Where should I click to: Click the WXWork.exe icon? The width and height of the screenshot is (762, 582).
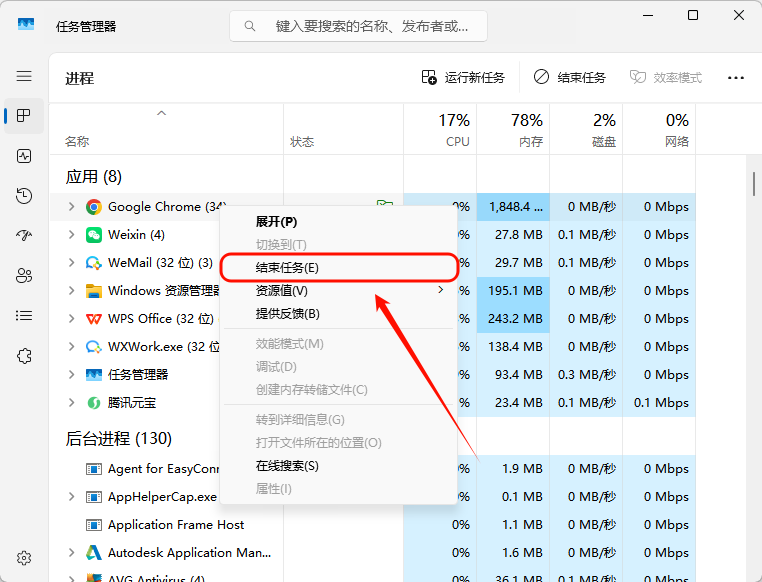click(94, 347)
